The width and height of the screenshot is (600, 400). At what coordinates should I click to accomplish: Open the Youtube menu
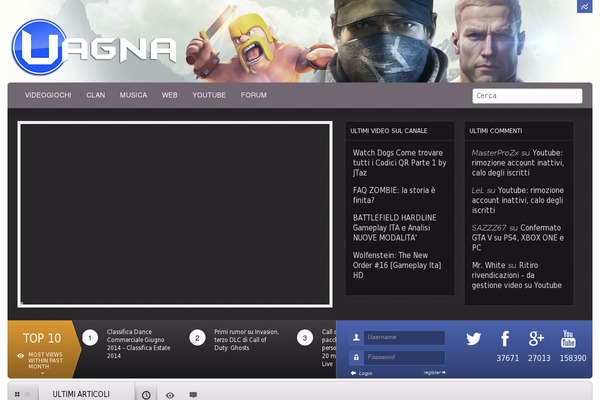tap(209, 95)
